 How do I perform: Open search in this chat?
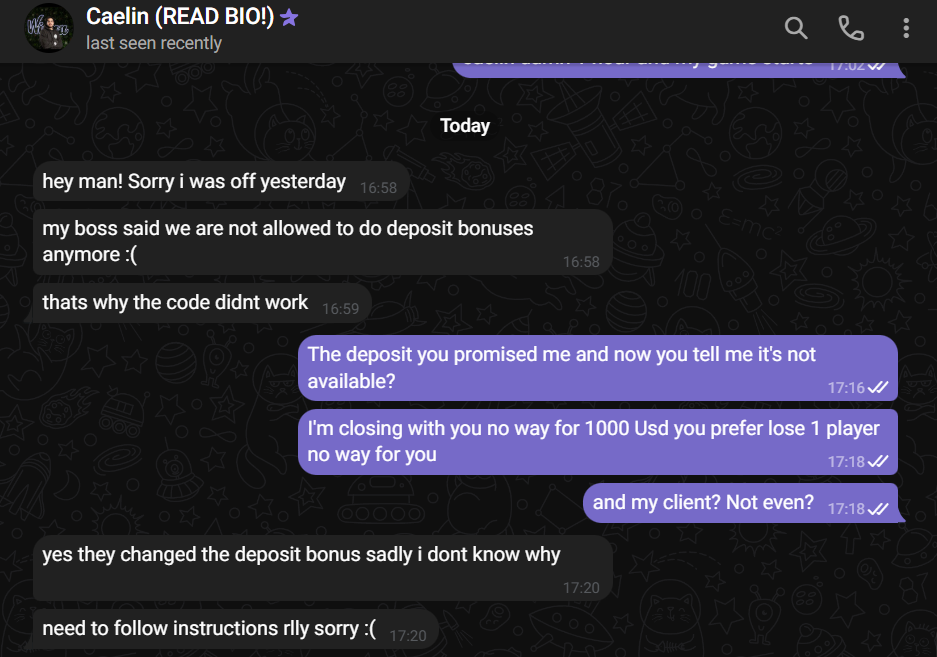796,28
